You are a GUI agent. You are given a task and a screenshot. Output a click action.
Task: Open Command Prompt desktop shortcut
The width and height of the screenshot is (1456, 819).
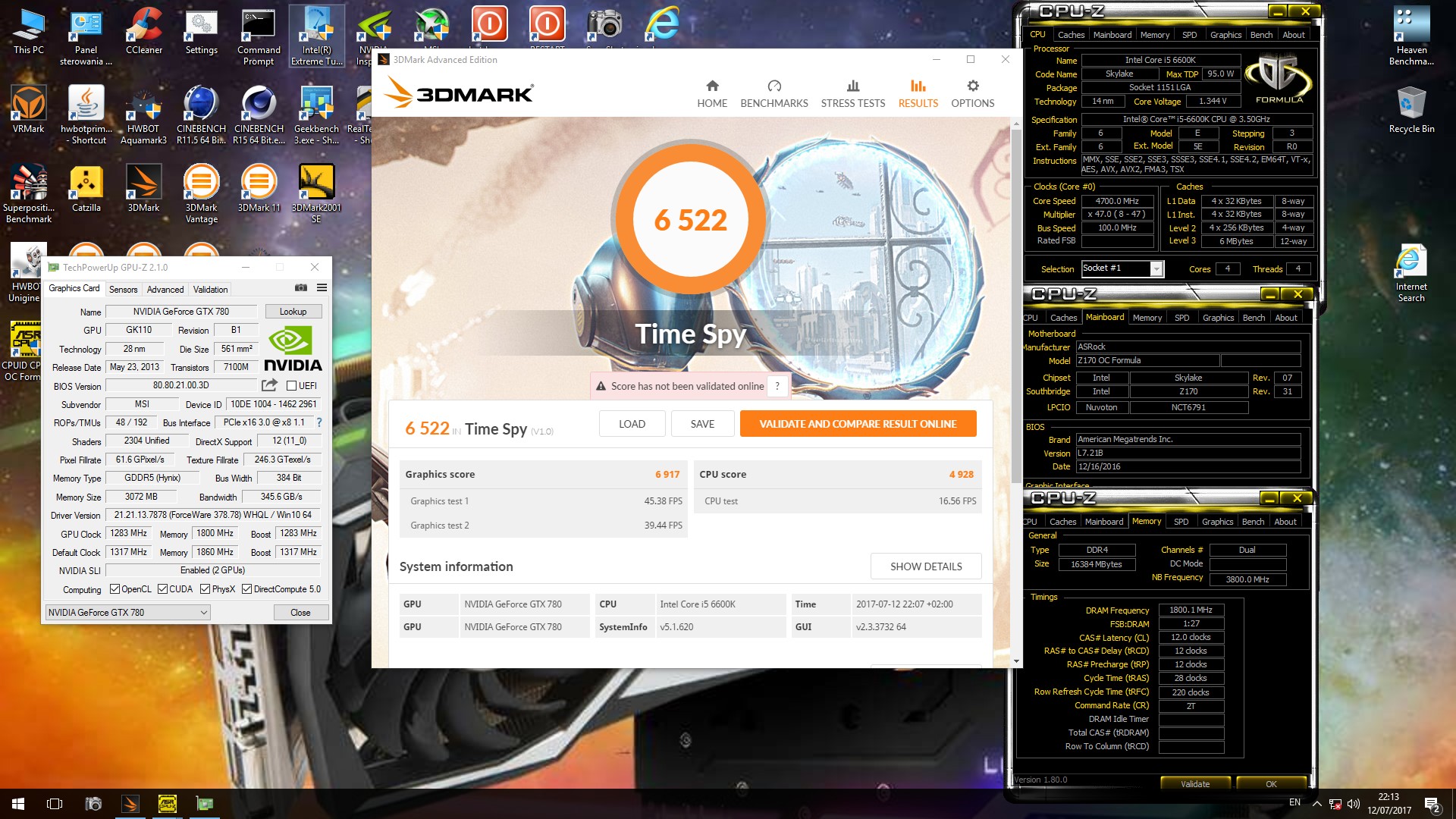pyautogui.click(x=259, y=36)
